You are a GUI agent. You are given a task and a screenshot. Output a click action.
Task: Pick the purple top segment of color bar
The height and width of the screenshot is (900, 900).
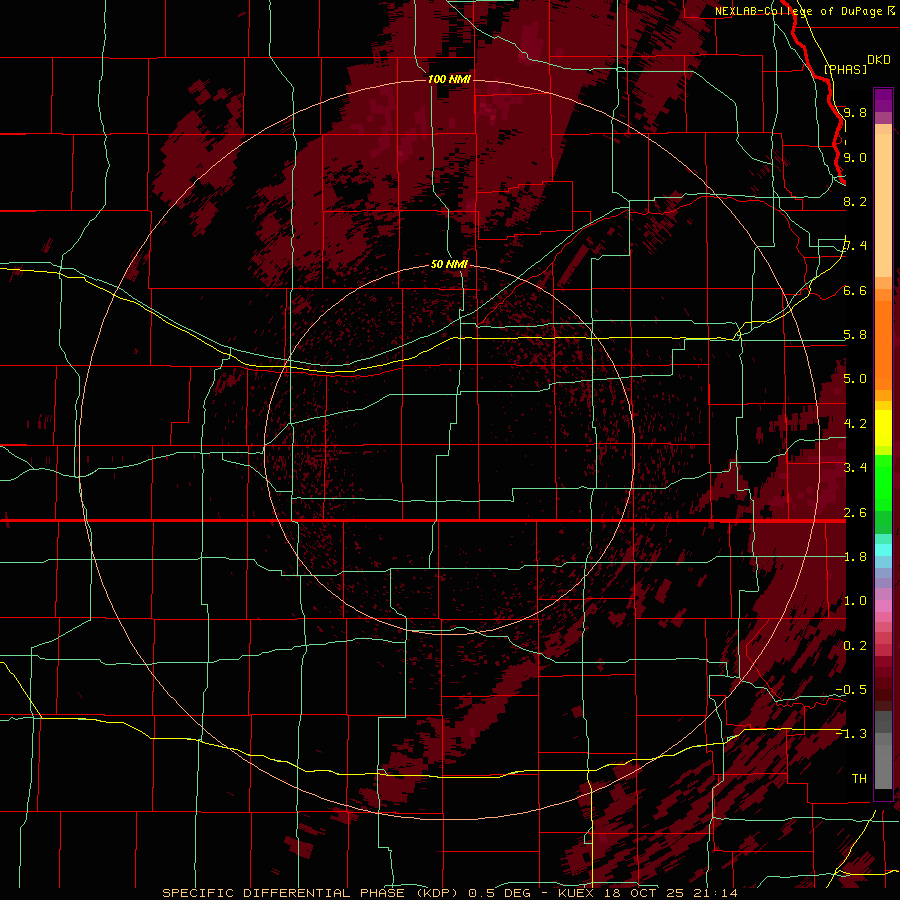point(883,100)
